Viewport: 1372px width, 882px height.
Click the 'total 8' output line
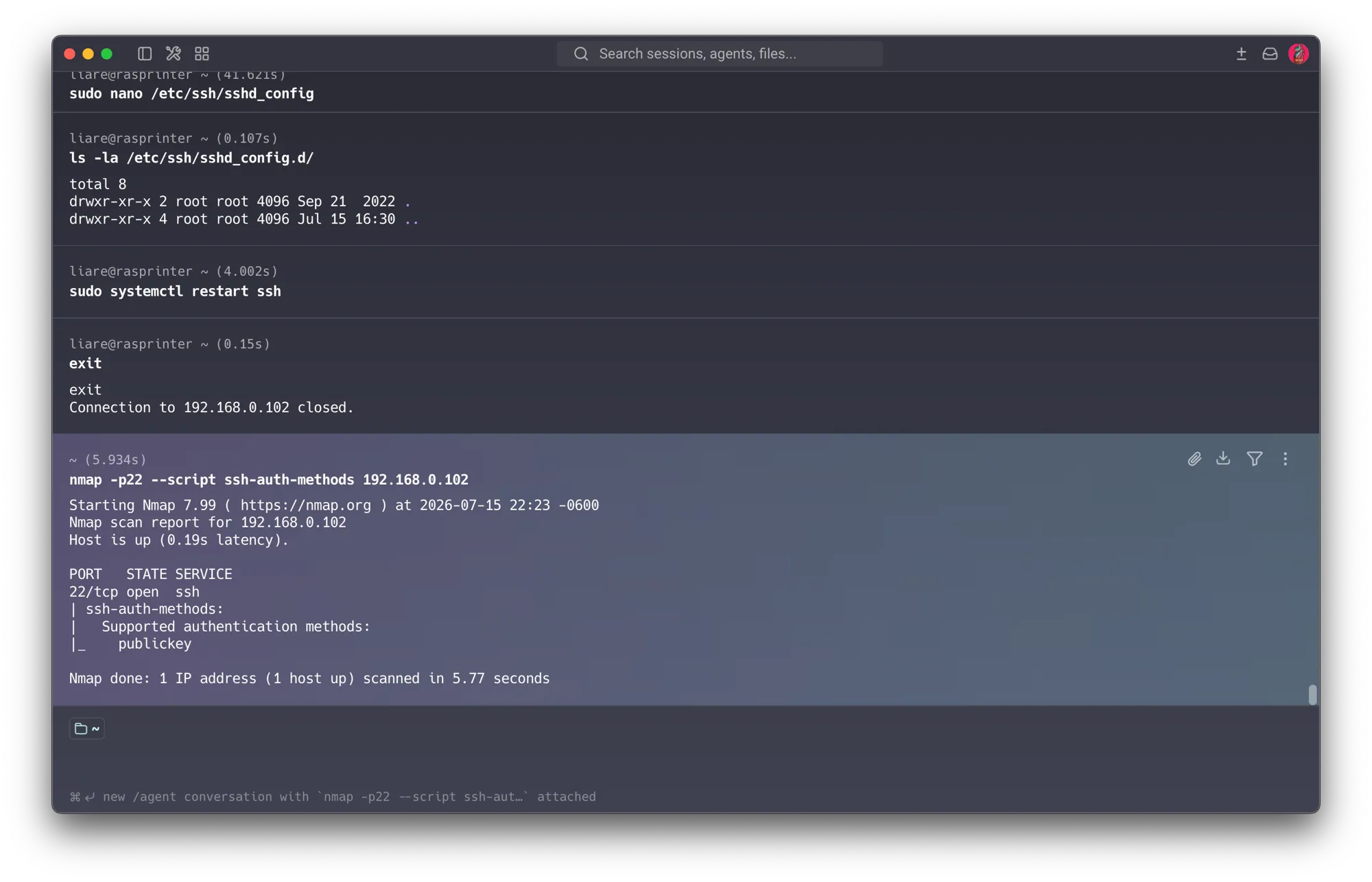(97, 184)
